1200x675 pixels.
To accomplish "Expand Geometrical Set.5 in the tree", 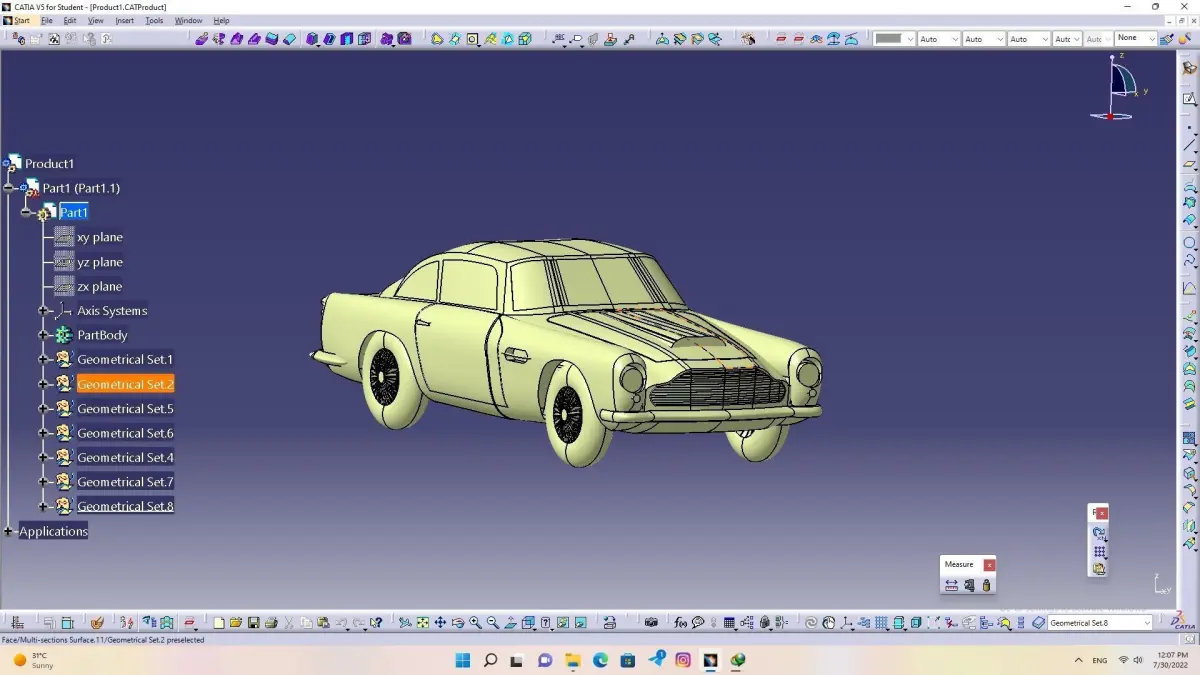I will (x=43, y=408).
